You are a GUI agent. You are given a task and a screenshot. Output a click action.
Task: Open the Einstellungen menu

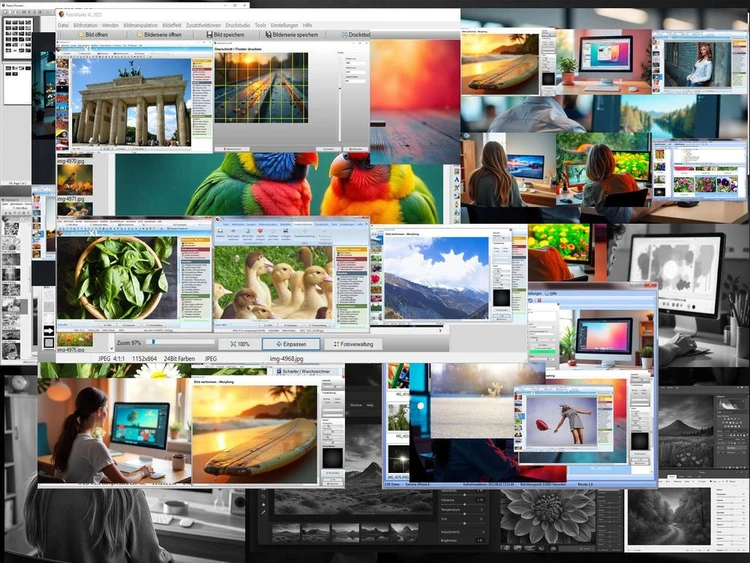284,25
